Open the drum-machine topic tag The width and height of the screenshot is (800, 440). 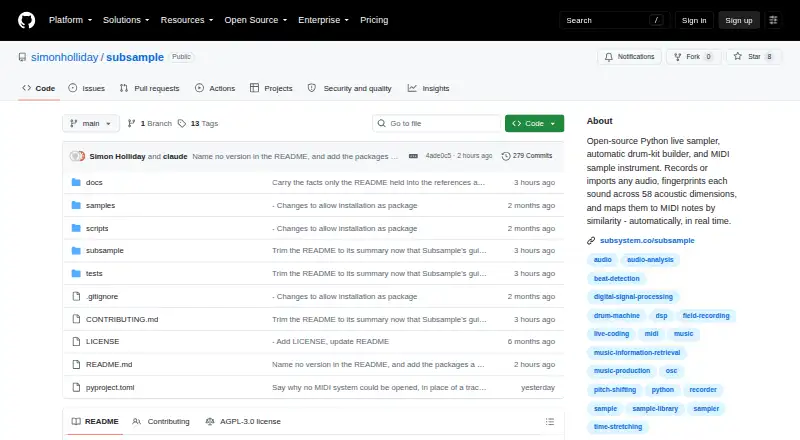coord(616,315)
